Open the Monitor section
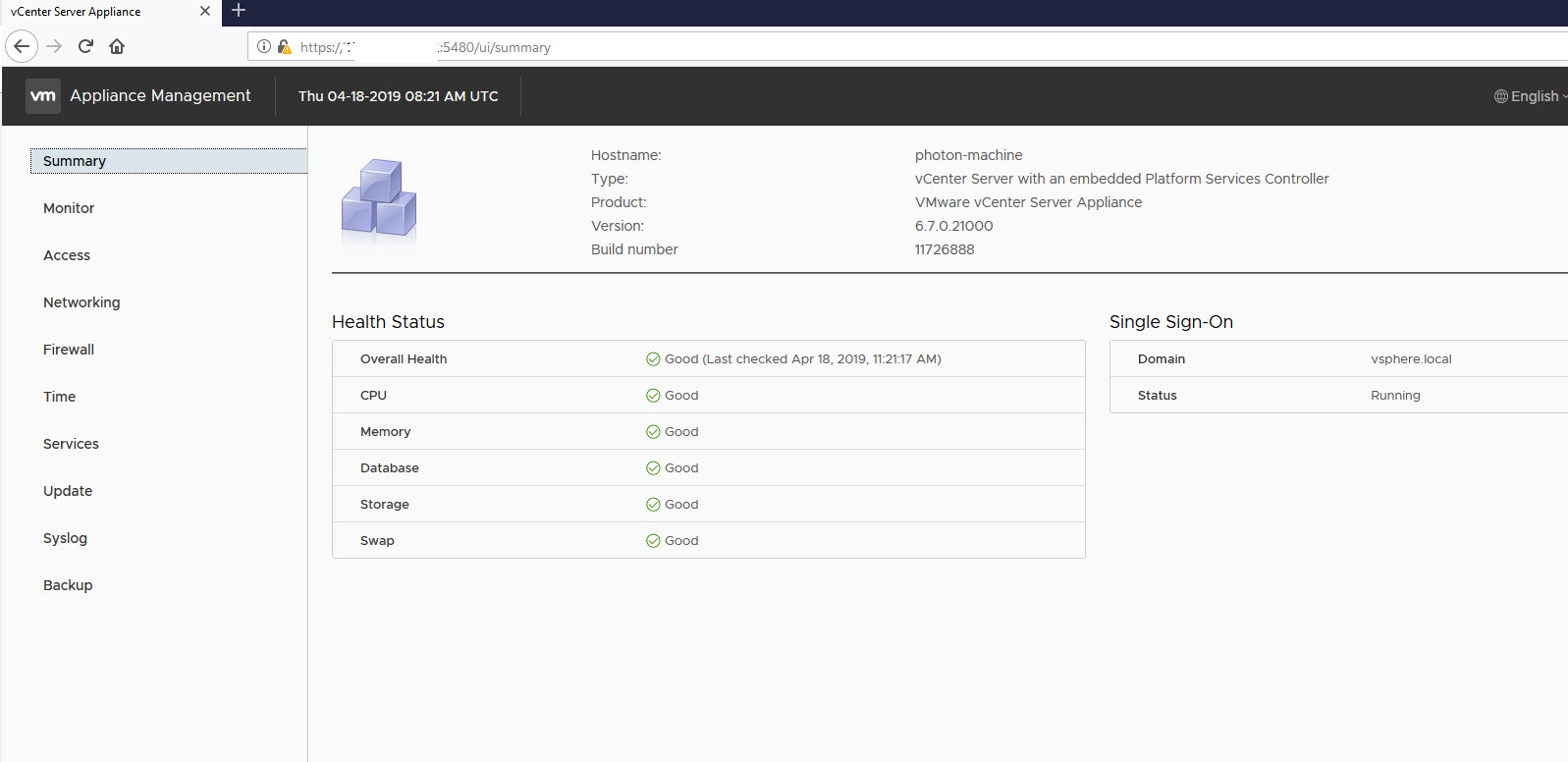Viewport: 1568px width, 762px height. pyautogui.click(x=69, y=208)
